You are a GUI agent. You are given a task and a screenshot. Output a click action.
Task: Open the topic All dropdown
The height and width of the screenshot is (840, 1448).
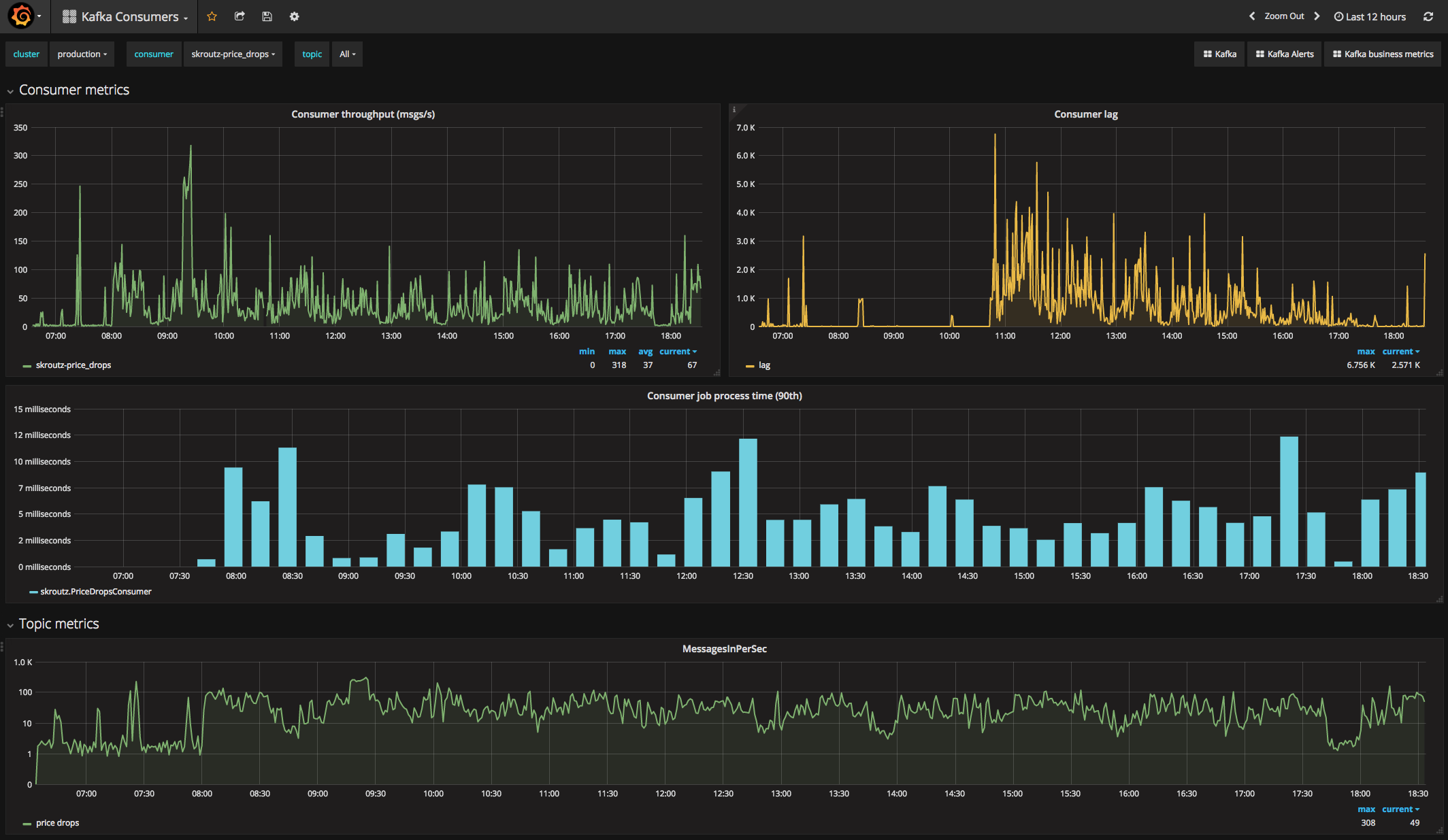347,54
